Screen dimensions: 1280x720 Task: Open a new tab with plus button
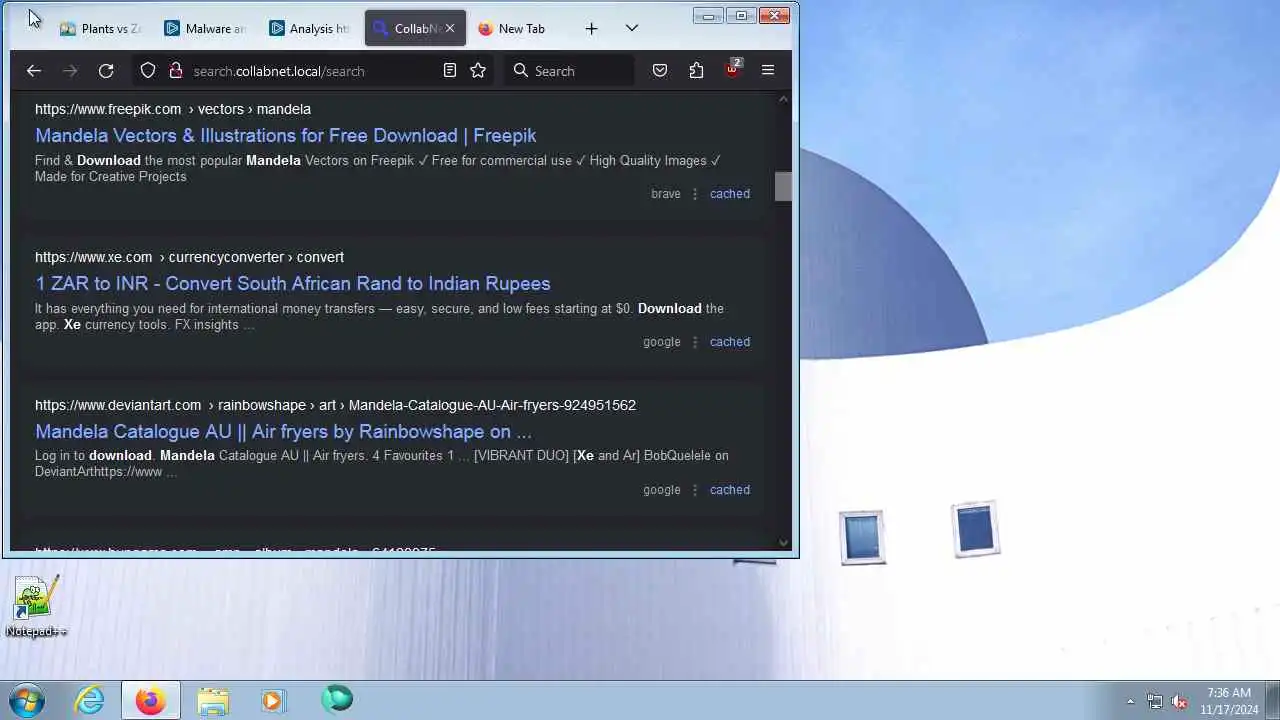click(591, 29)
